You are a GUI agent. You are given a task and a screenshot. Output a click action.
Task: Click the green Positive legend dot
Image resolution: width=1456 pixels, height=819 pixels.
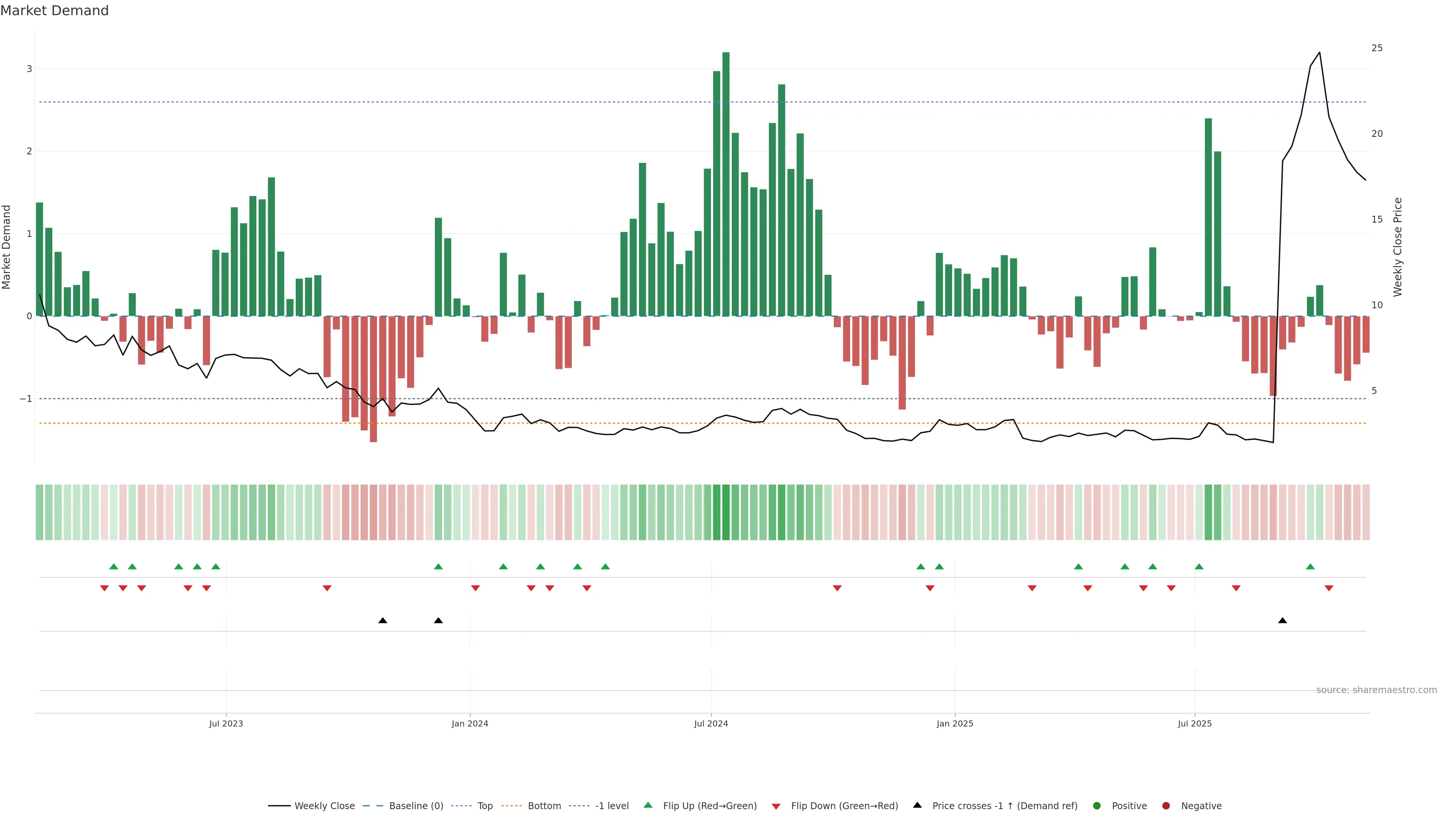click(x=1097, y=805)
